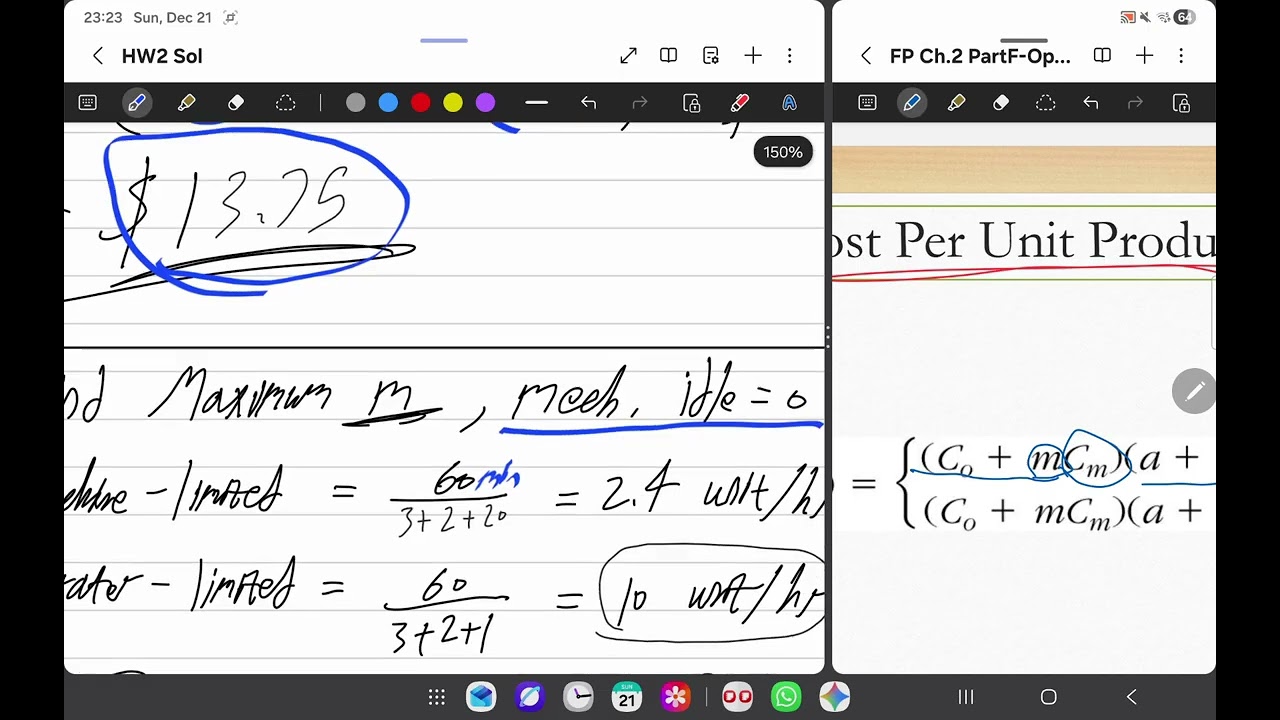
Task: Open the Calendar app showing 21
Action: point(627,697)
